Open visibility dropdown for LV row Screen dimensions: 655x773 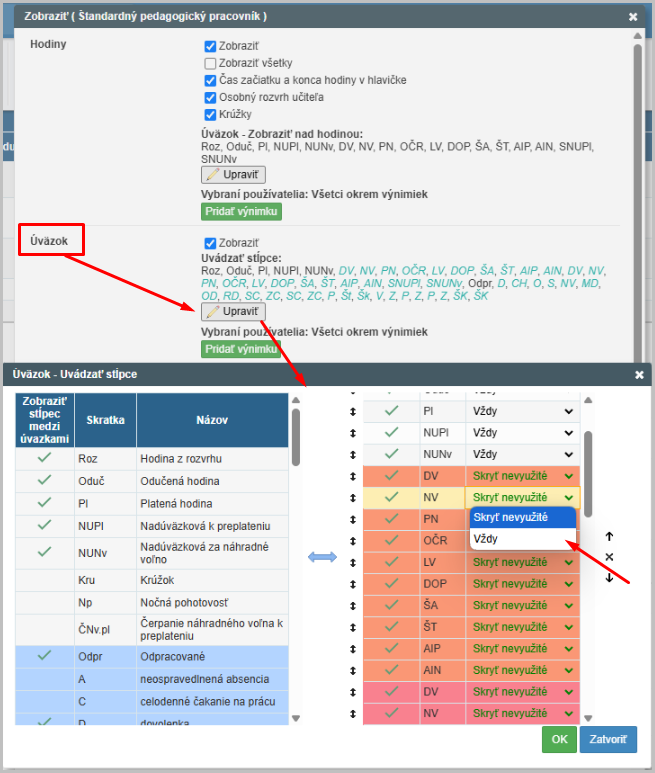522,562
